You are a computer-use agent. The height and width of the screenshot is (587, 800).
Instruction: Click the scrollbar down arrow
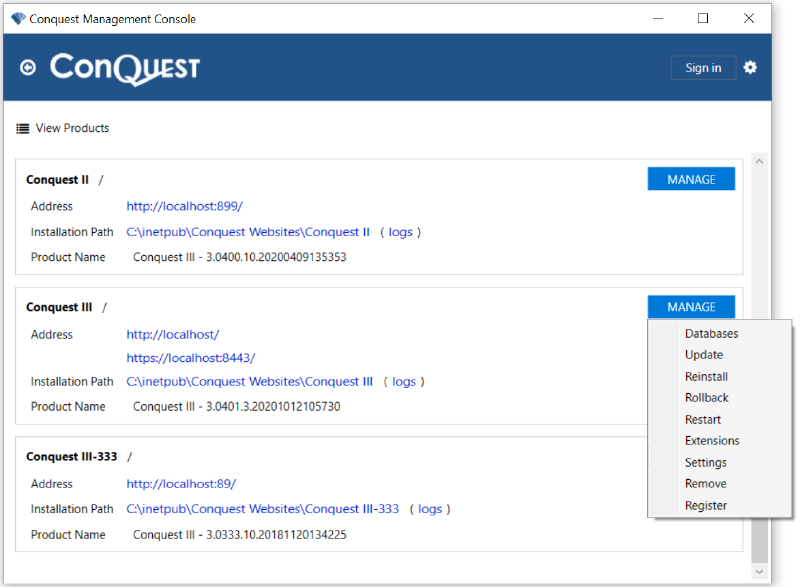759,572
